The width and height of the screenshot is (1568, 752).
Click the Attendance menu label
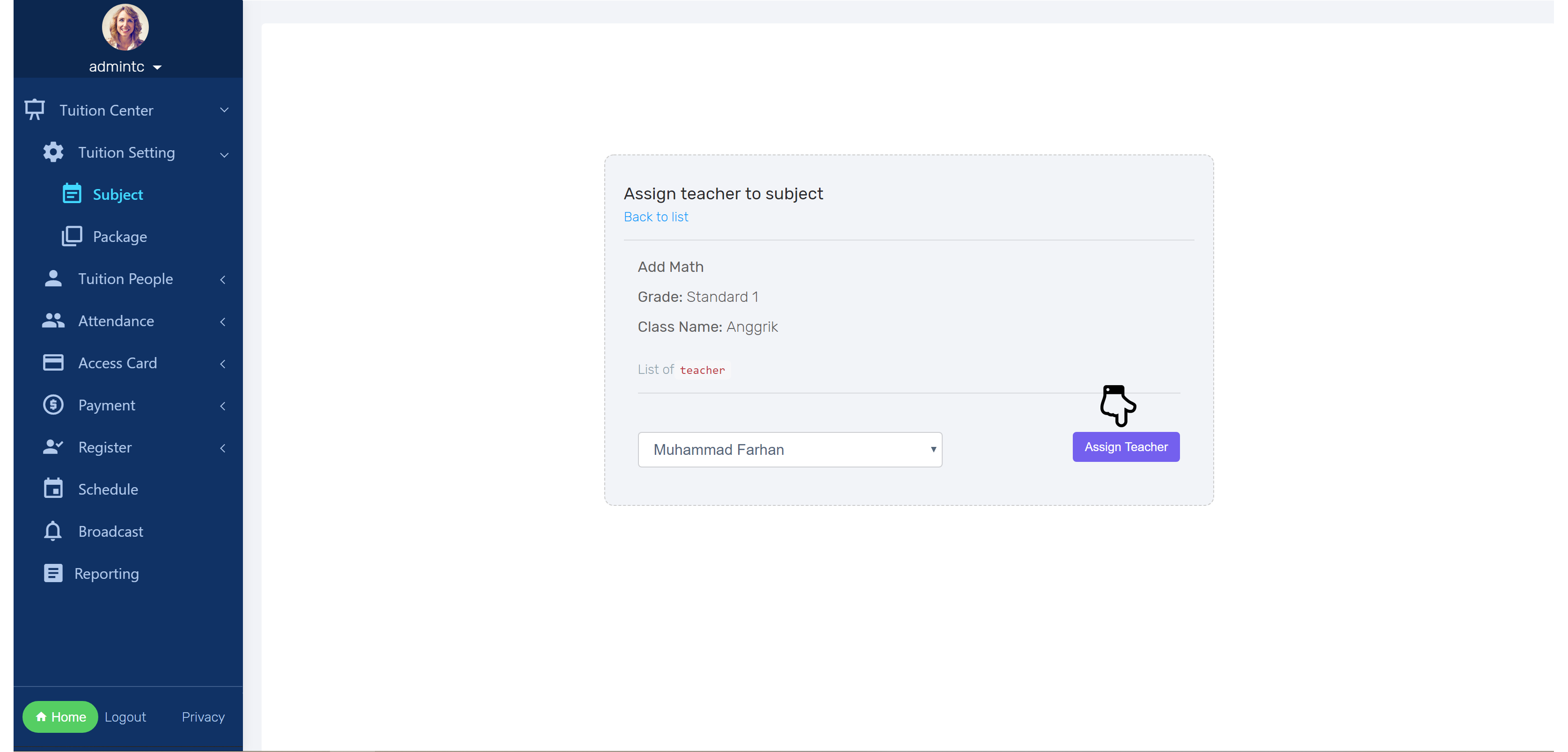click(116, 321)
